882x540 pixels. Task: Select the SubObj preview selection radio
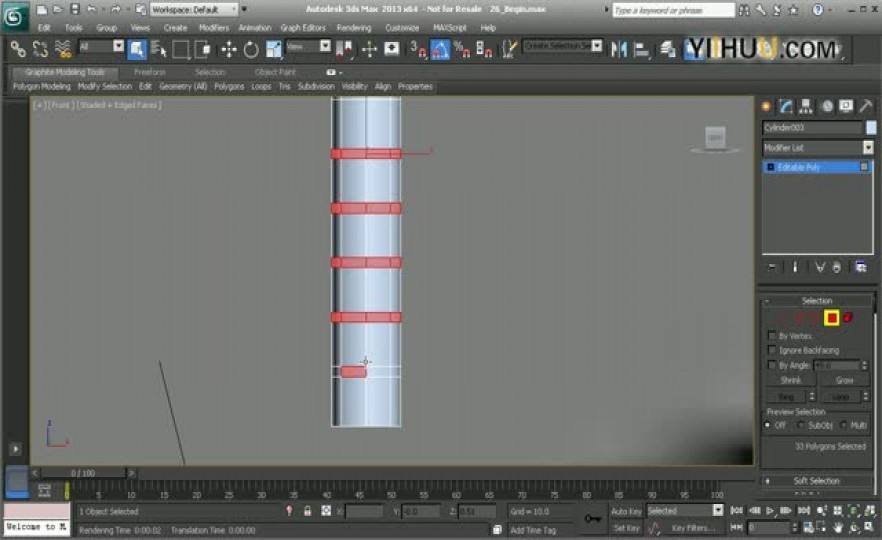[800, 425]
